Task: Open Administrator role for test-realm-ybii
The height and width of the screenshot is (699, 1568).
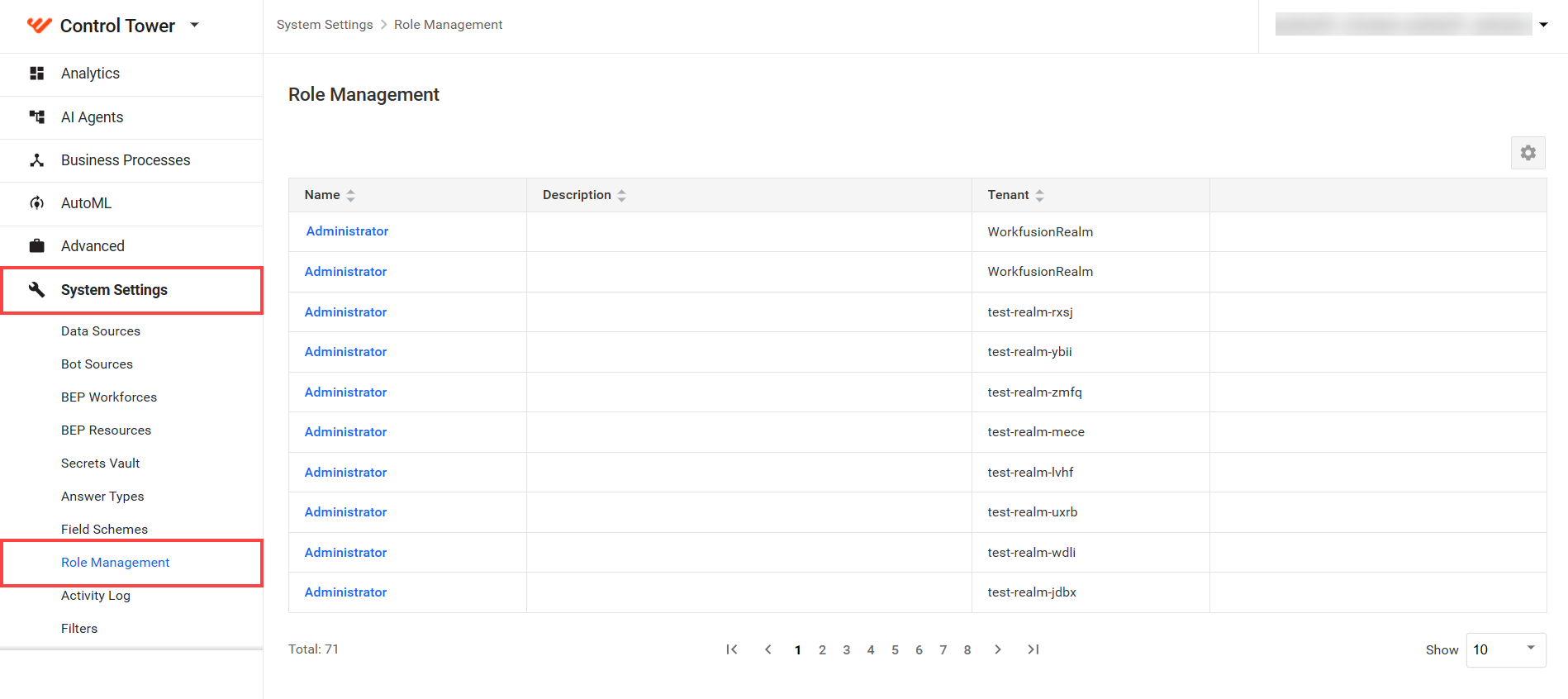Action: pos(345,352)
